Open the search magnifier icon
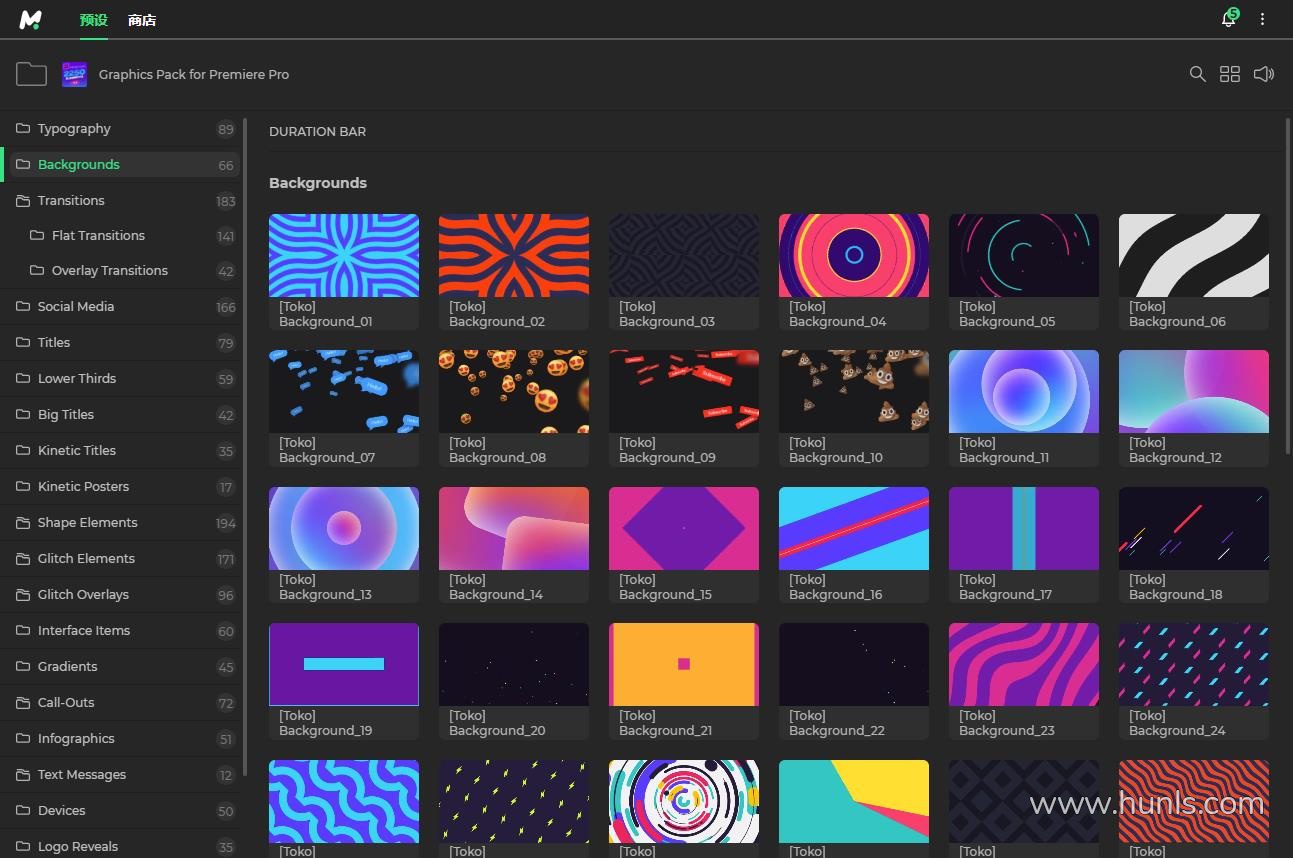Viewport: 1293px width, 858px height. (x=1197, y=74)
